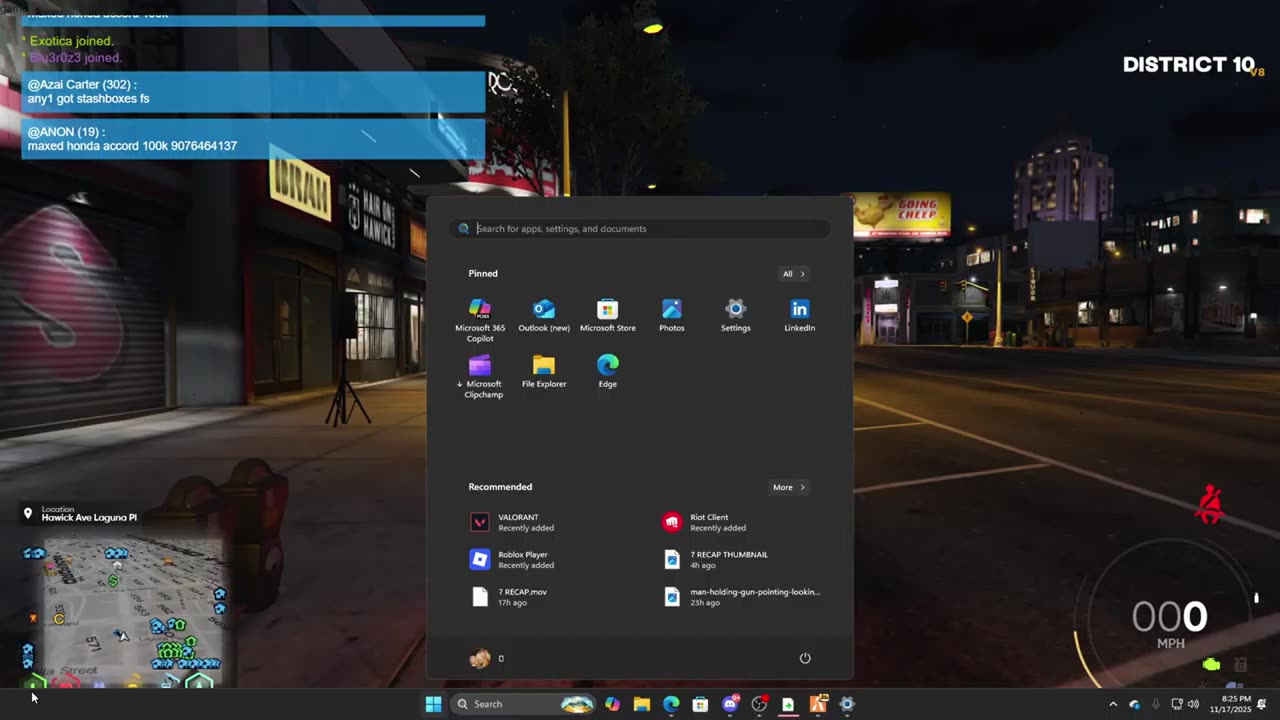Click the Windows Start button on taskbar
Image resolution: width=1280 pixels, height=720 pixels.
(x=433, y=704)
